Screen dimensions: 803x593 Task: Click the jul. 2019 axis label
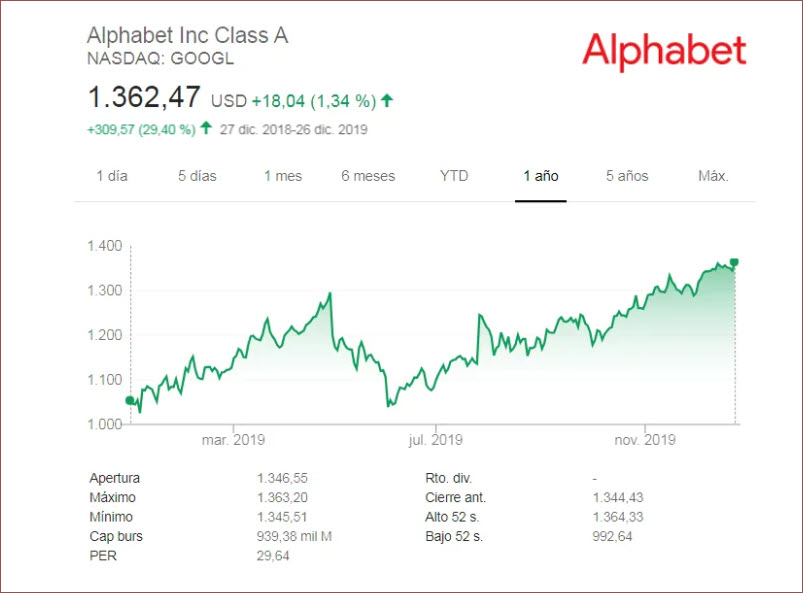436,440
